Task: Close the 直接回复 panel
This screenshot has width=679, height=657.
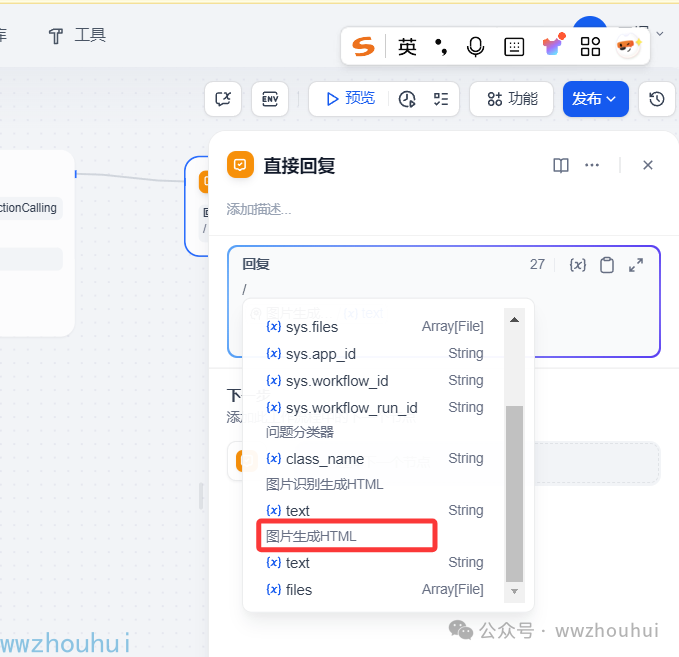Action: point(648,165)
